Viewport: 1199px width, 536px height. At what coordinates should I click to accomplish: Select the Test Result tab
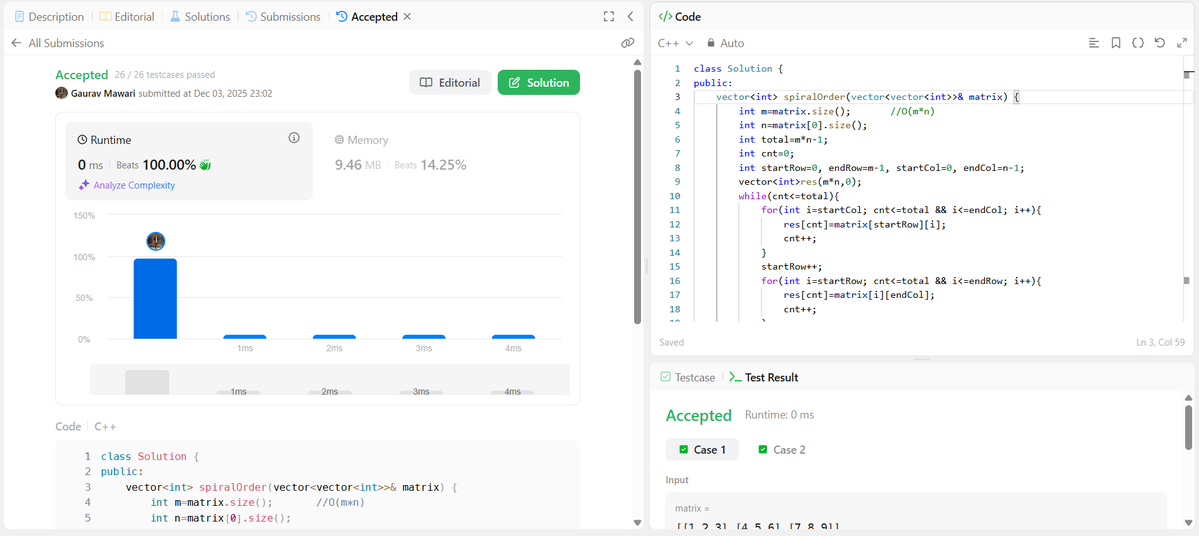pyautogui.click(x=763, y=377)
